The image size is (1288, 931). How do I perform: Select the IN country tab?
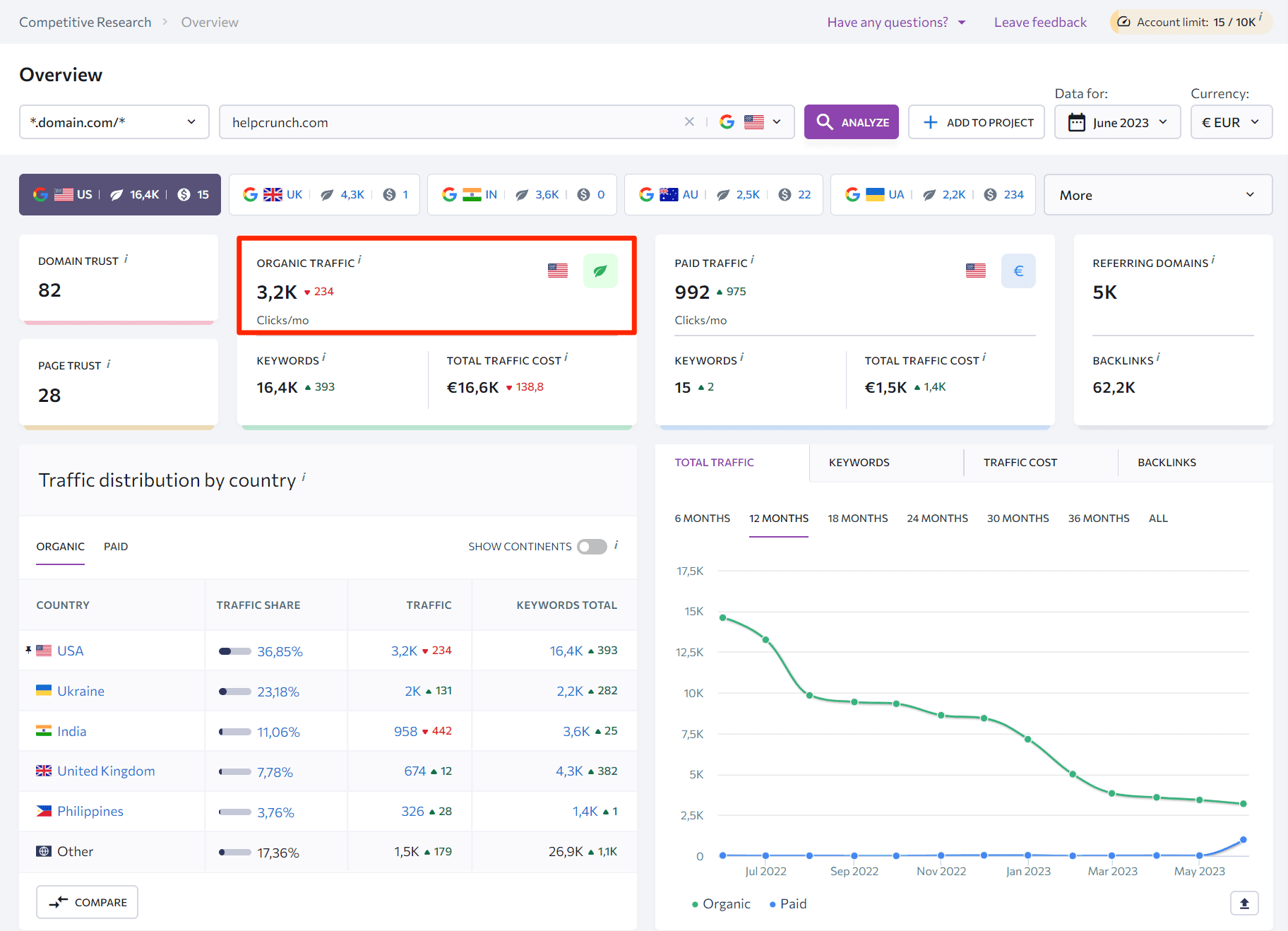pyautogui.click(x=522, y=194)
